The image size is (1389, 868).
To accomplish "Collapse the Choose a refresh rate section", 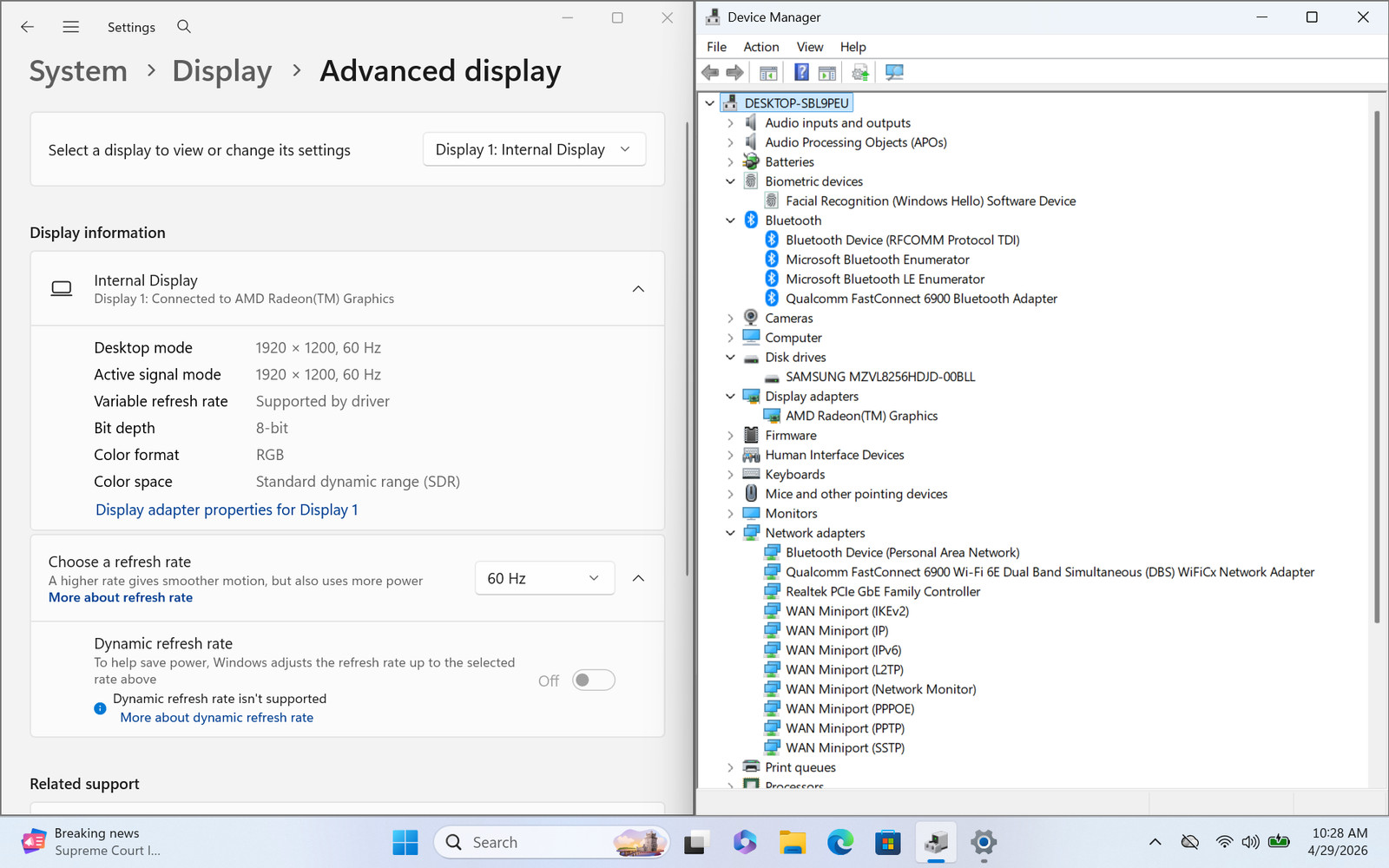I will point(638,578).
